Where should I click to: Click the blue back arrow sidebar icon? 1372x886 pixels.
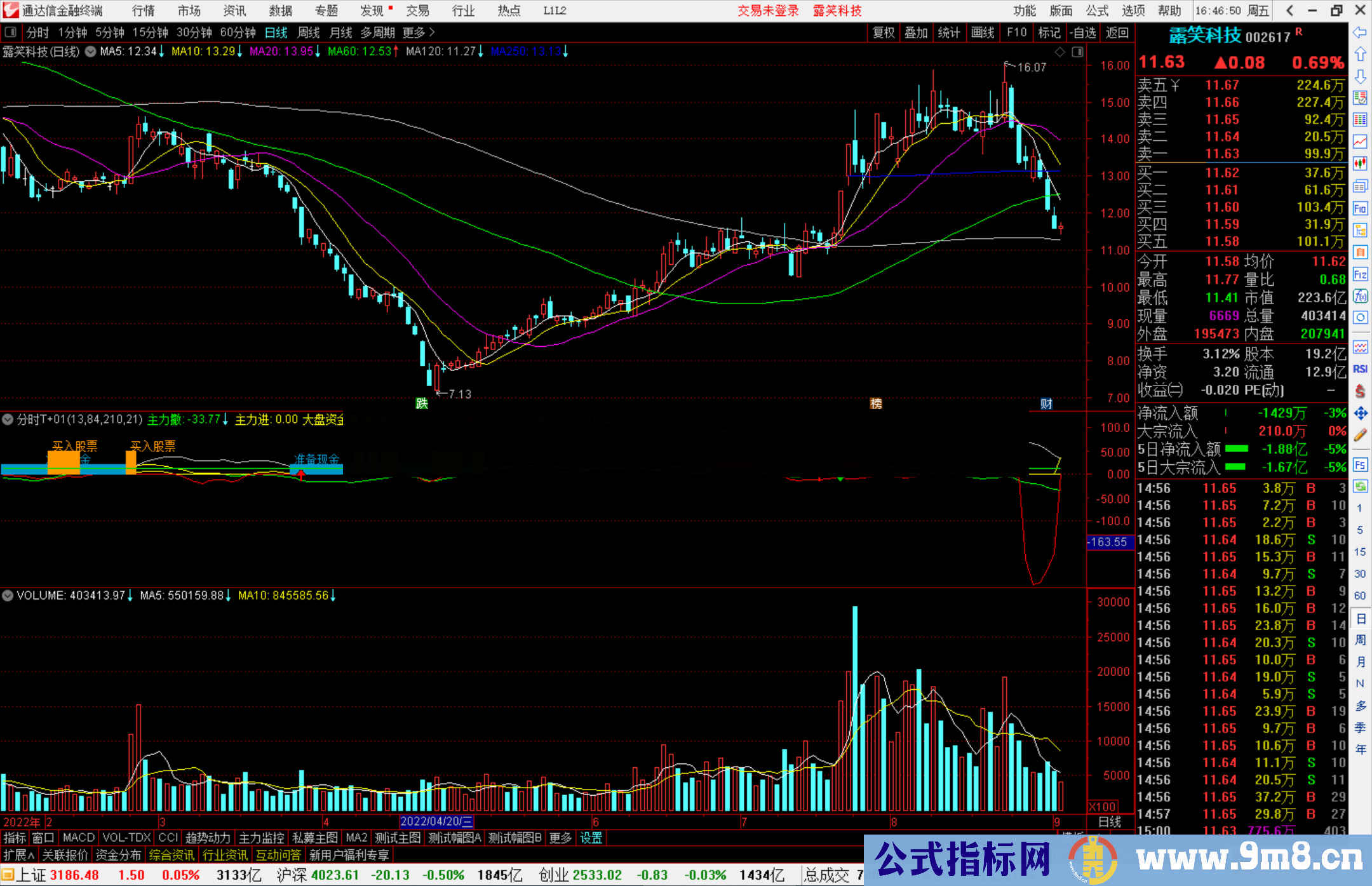(x=1360, y=32)
